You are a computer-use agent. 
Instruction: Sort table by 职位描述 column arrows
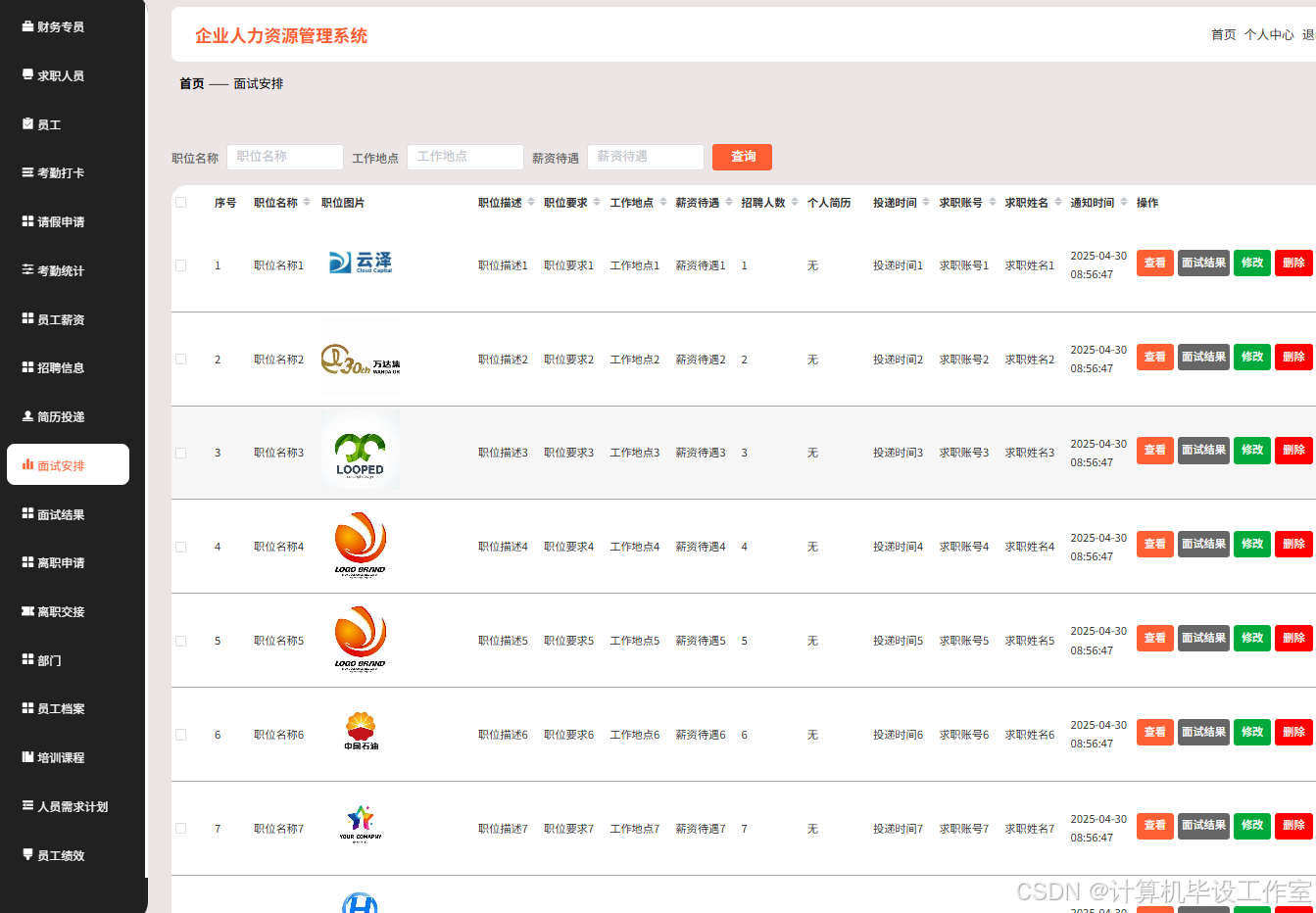[531, 202]
